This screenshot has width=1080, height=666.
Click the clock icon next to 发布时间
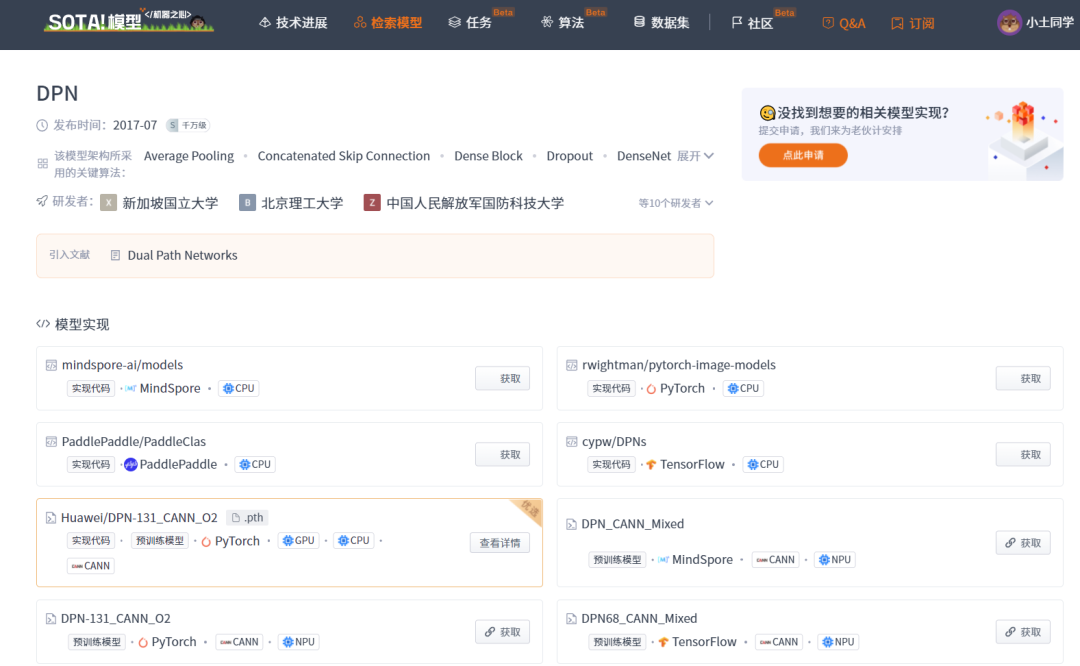[42, 125]
